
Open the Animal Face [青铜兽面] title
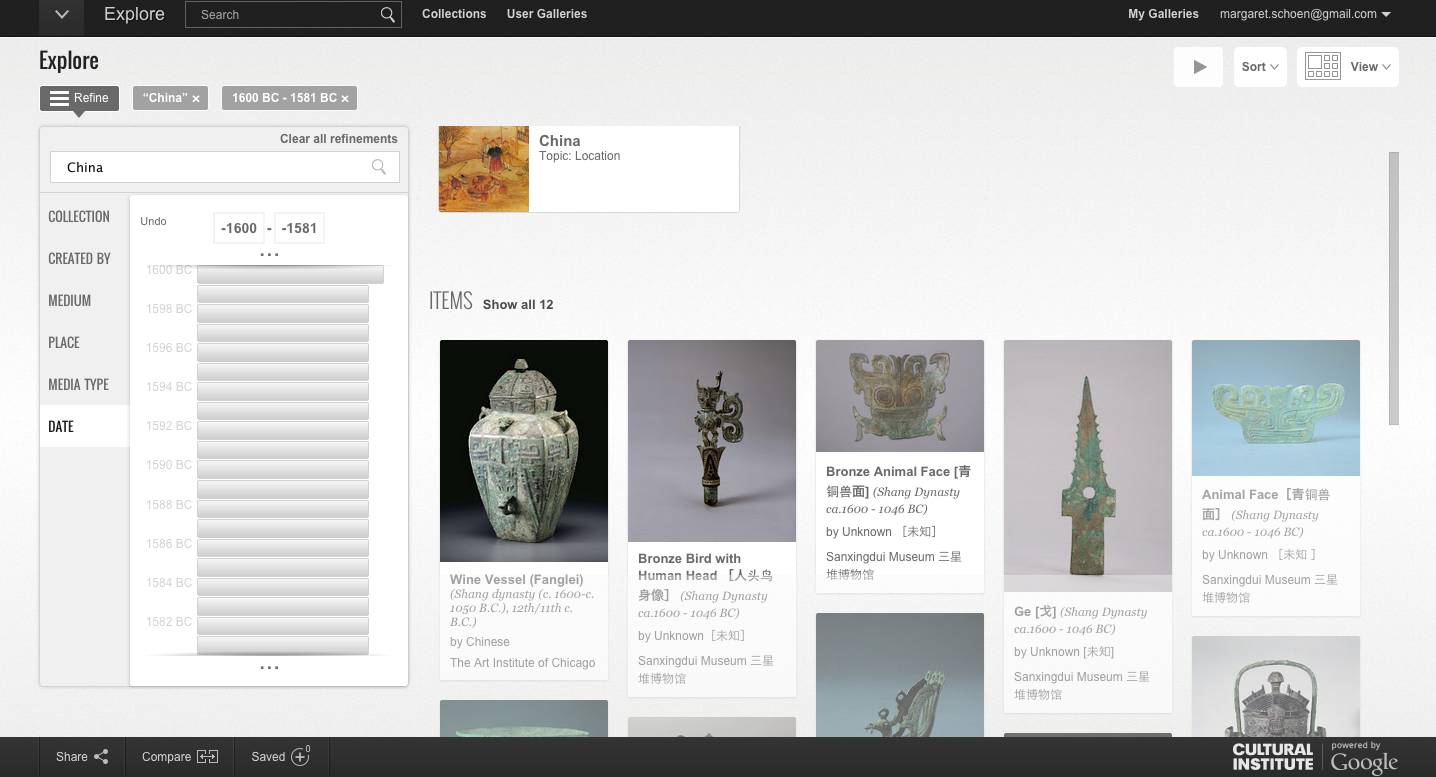coord(1266,504)
